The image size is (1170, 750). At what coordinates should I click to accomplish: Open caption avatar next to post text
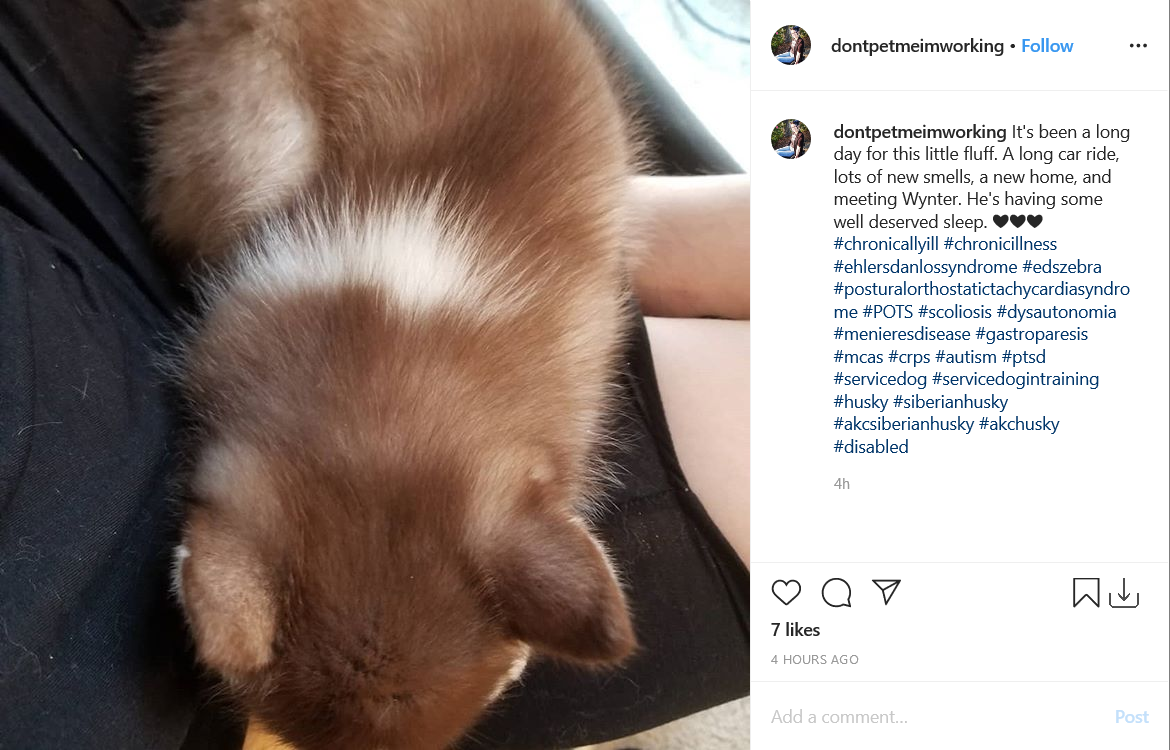coord(791,139)
